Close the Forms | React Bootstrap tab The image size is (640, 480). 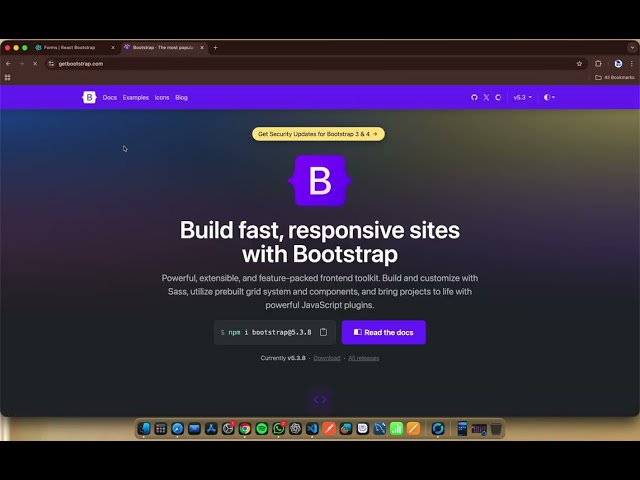click(x=113, y=48)
